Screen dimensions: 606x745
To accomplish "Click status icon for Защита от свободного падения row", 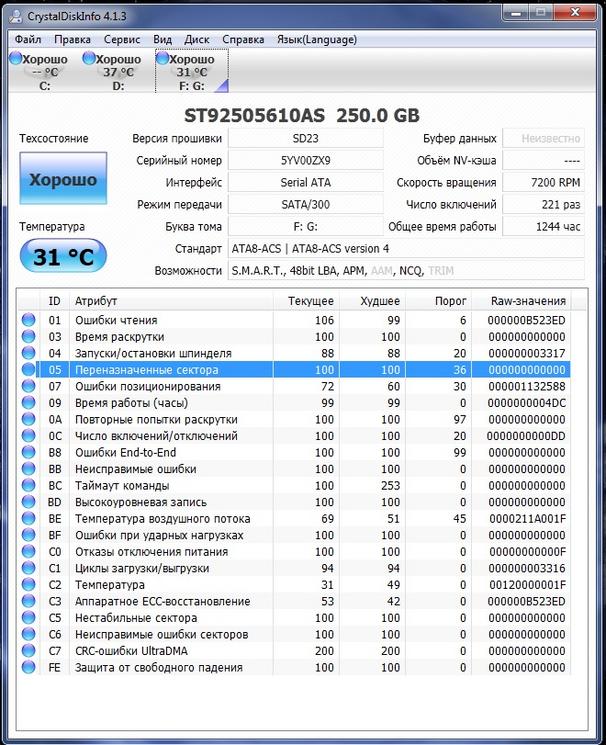I will tap(29, 667).
